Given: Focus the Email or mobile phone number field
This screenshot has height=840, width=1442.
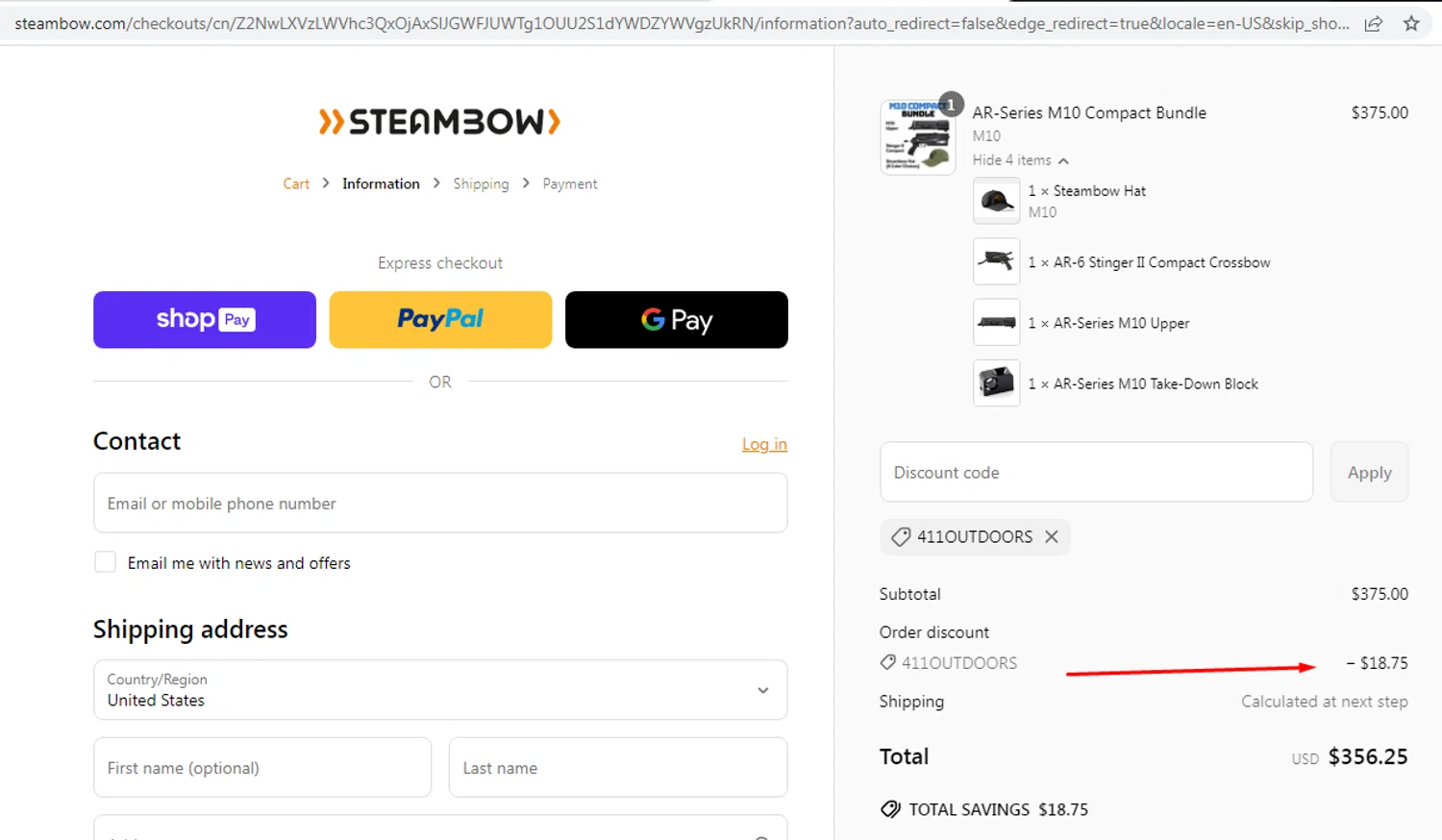Looking at the screenshot, I should (x=440, y=503).
